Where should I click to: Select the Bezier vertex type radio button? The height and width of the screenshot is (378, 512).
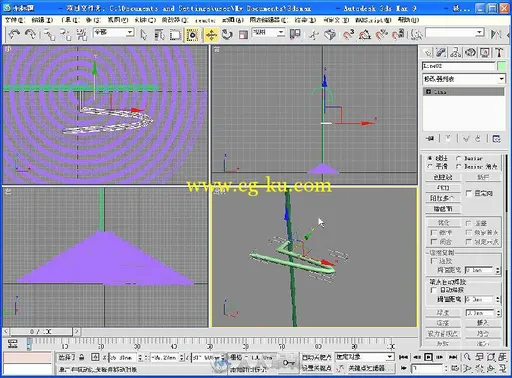pos(459,158)
